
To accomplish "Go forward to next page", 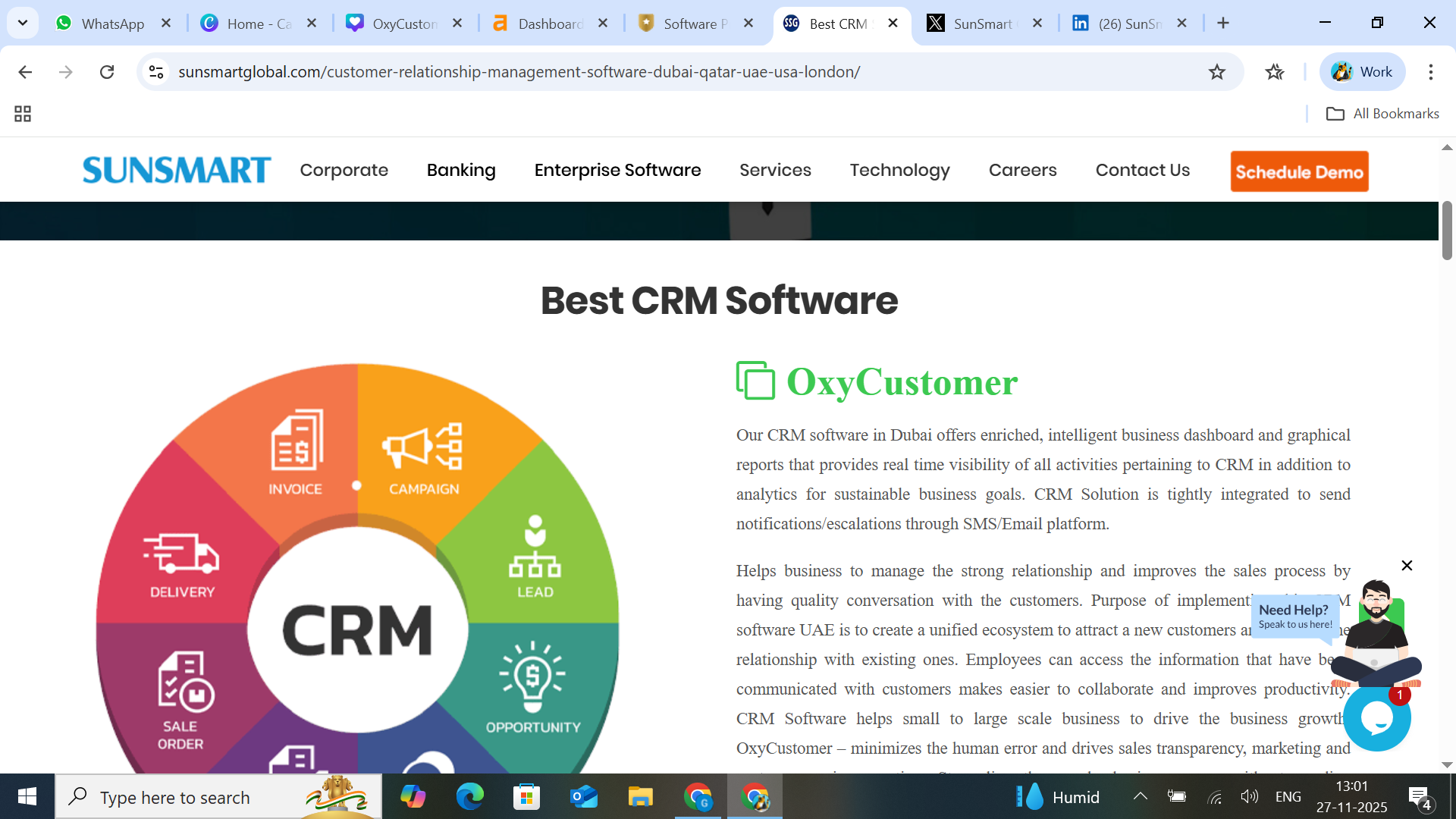I will click(x=66, y=72).
